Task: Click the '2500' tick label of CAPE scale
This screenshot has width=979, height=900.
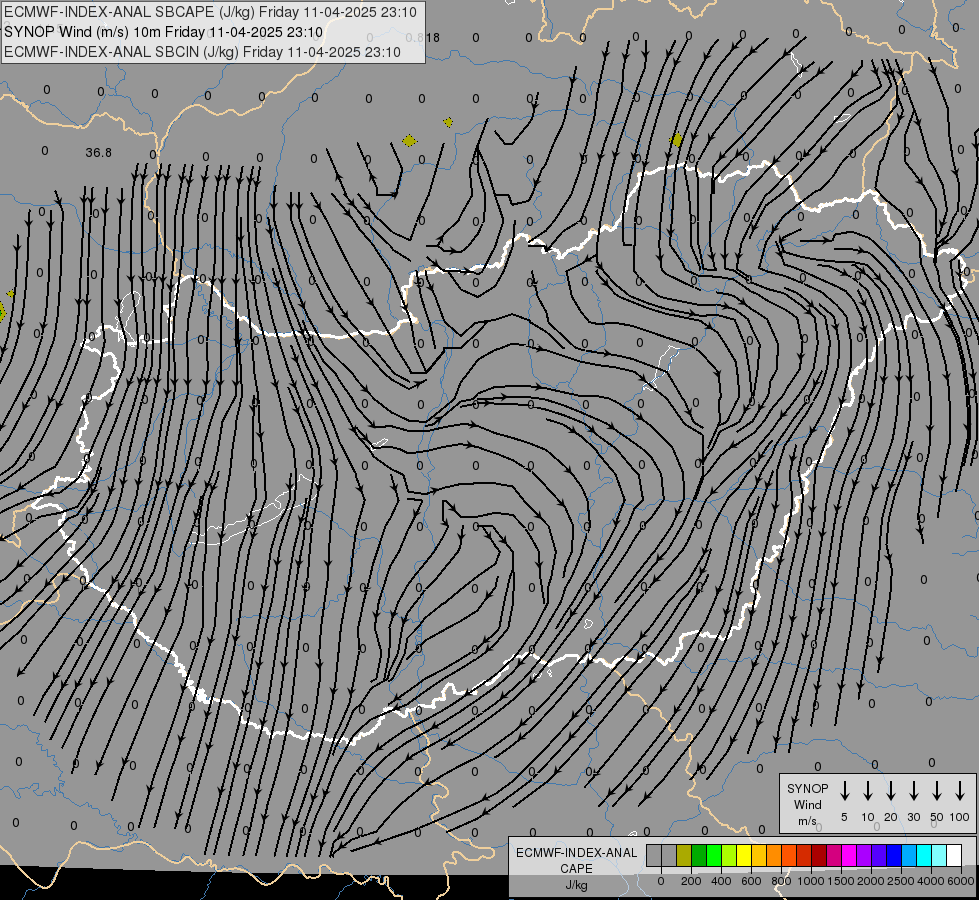Action: tap(901, 881)
